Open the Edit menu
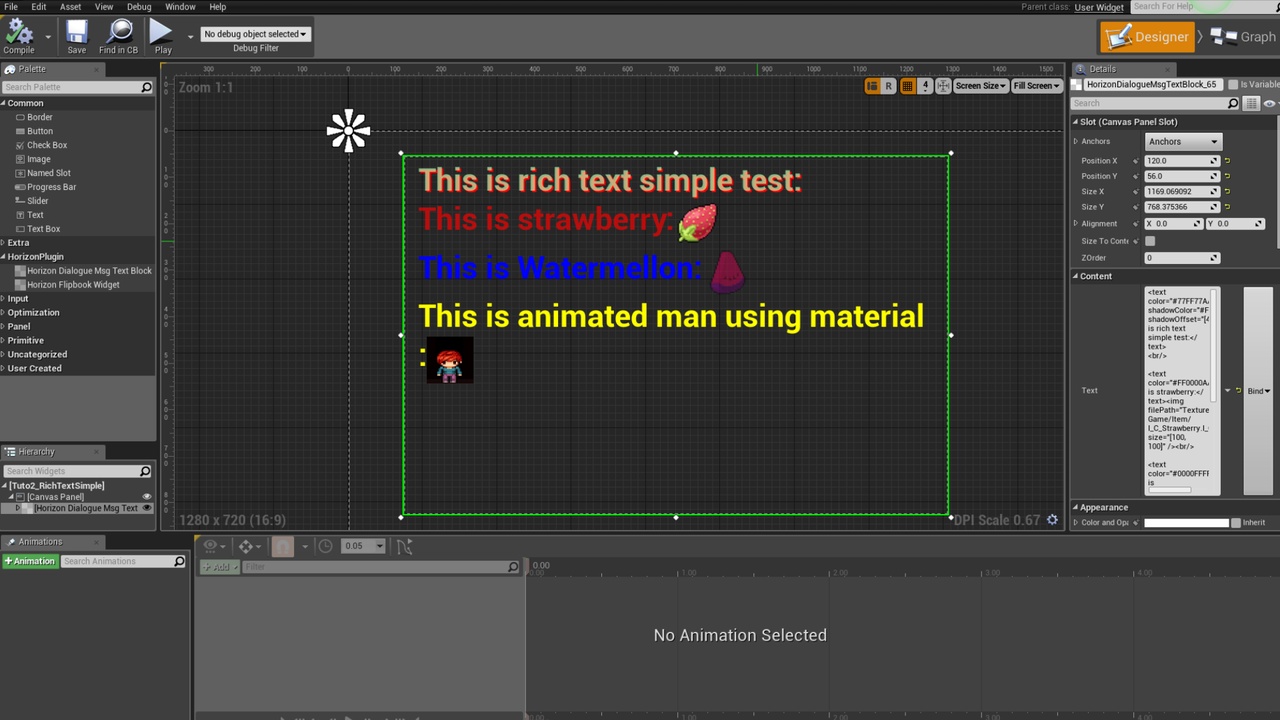 pyautogui.click(x=39, y=7)
